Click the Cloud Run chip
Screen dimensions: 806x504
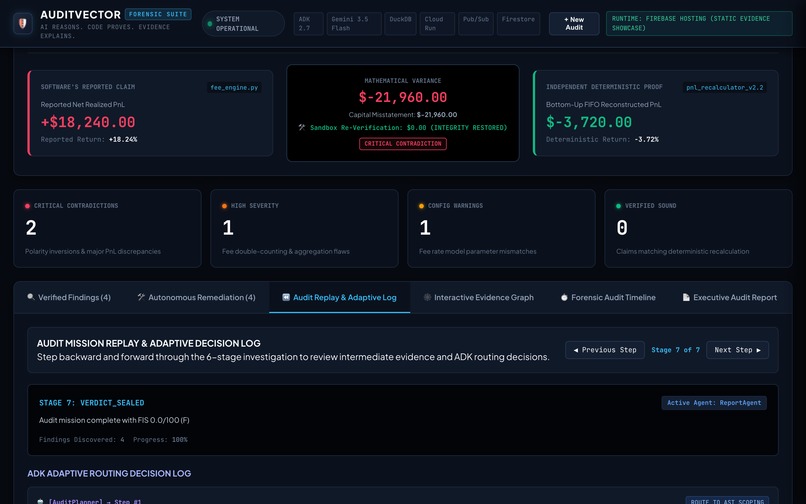click(x=437, y=24)
